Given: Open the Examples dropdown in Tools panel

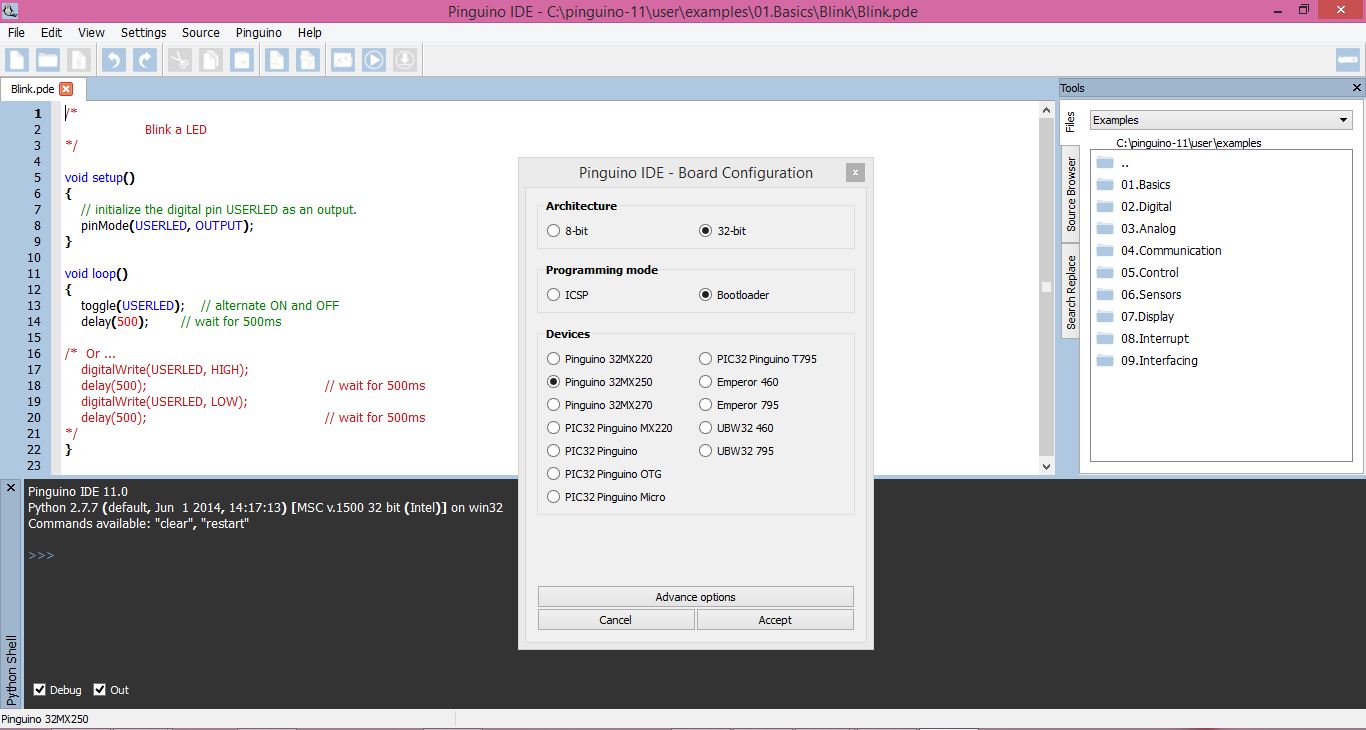Looking at the screenshot, I should pos(1220,120).
